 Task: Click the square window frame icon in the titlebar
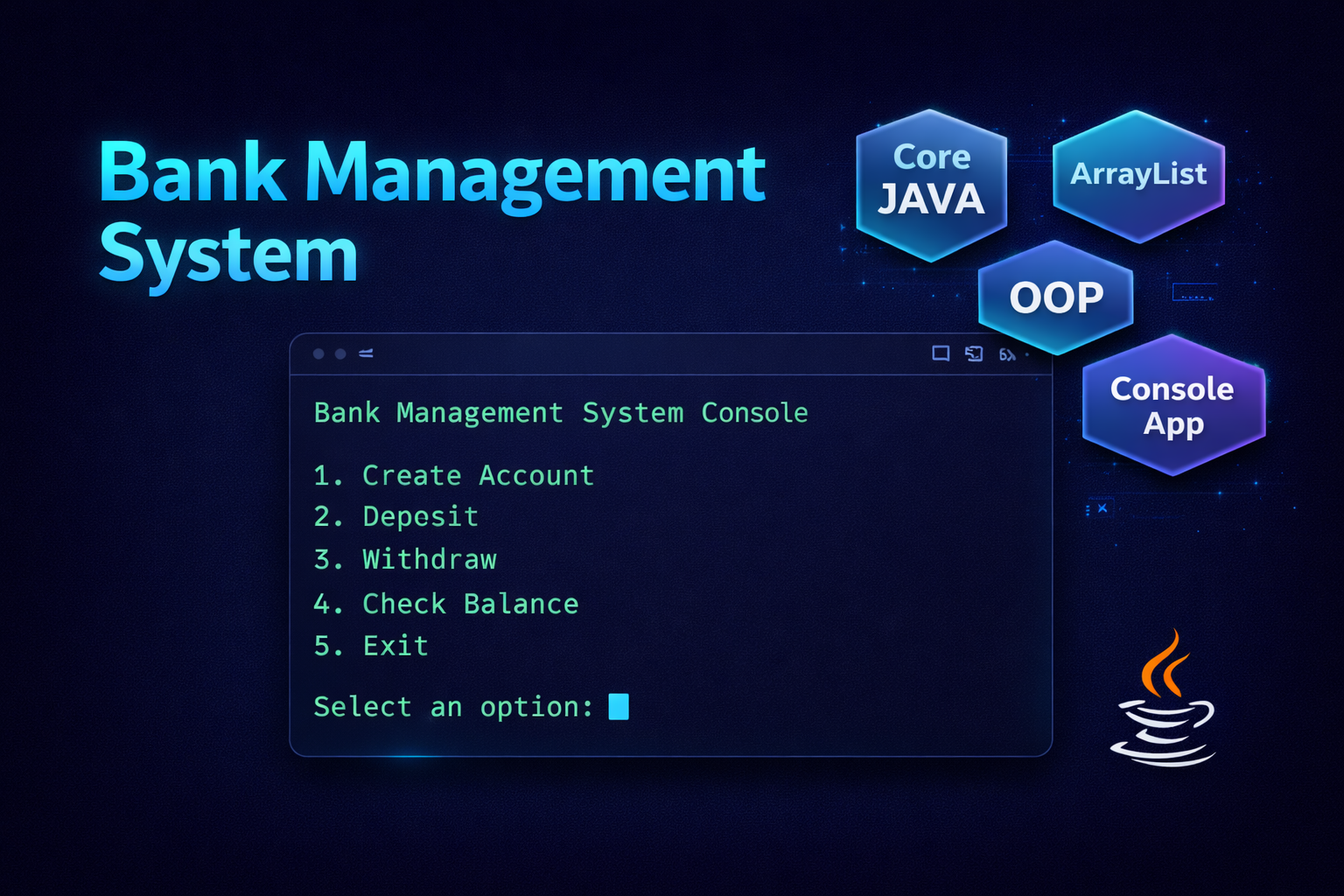click(x=941, y=353)
